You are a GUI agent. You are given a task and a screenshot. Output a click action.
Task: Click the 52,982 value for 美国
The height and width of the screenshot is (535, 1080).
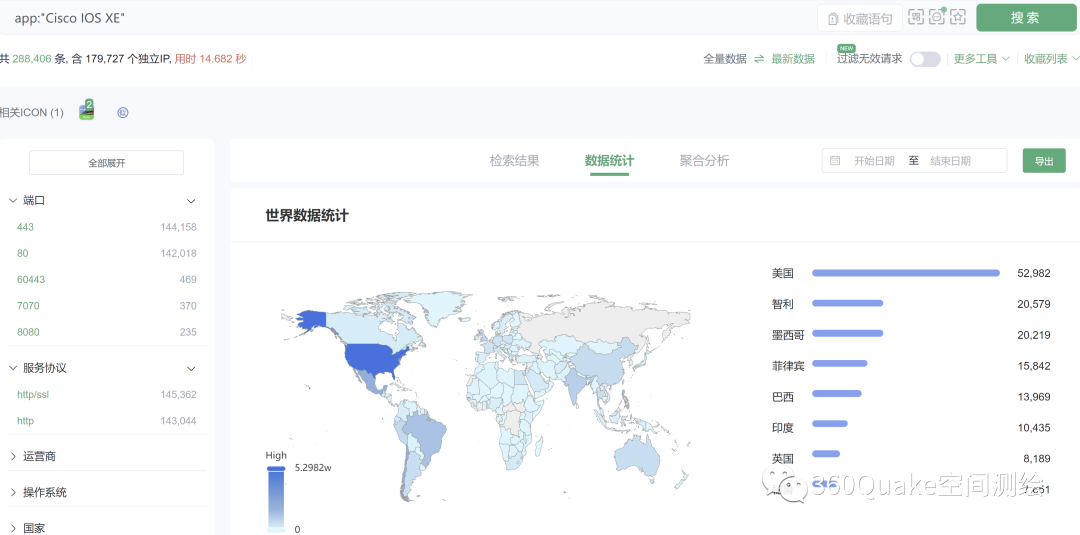click(x=1034, y=273)
